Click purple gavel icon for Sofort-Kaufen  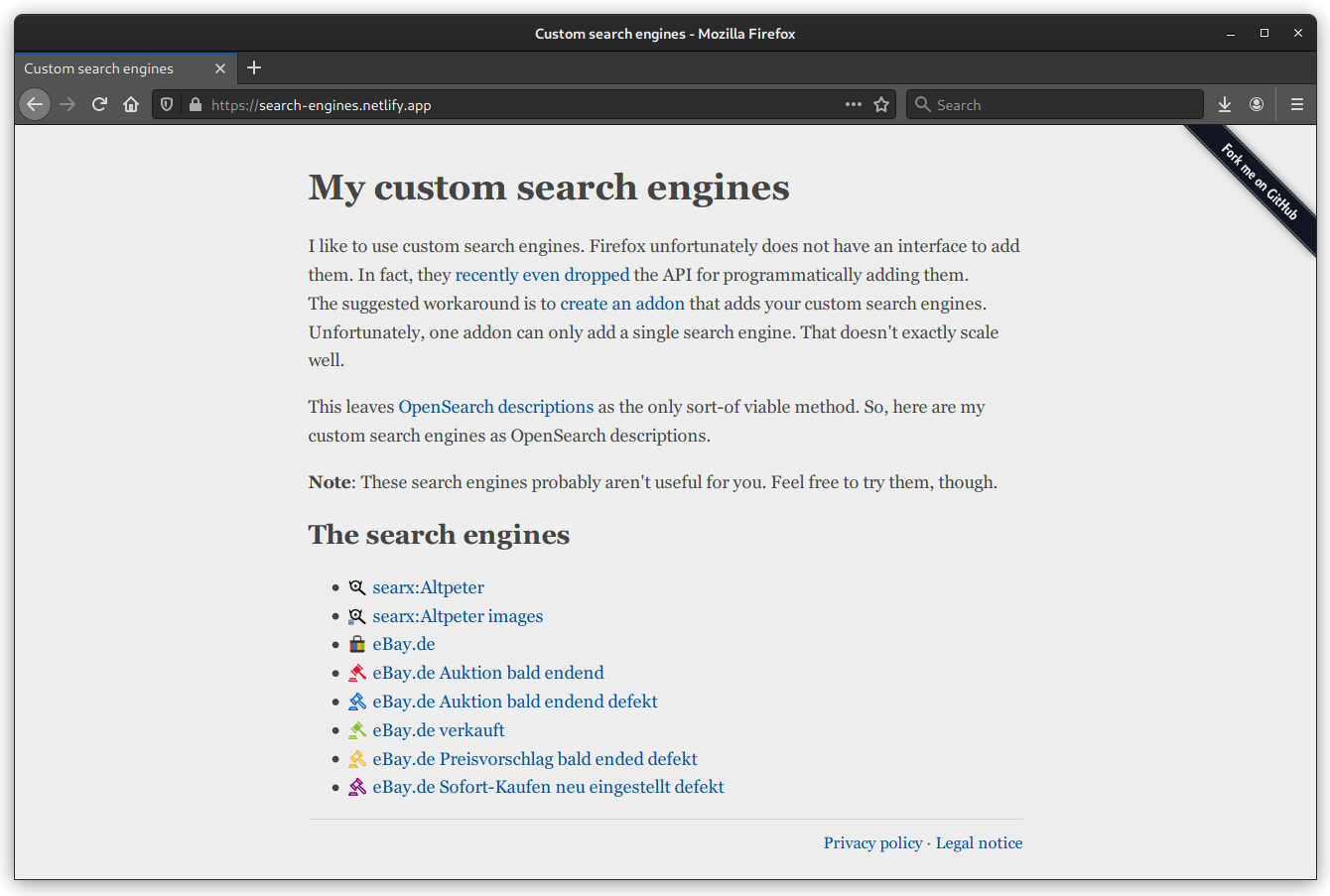tap(357, 787)
